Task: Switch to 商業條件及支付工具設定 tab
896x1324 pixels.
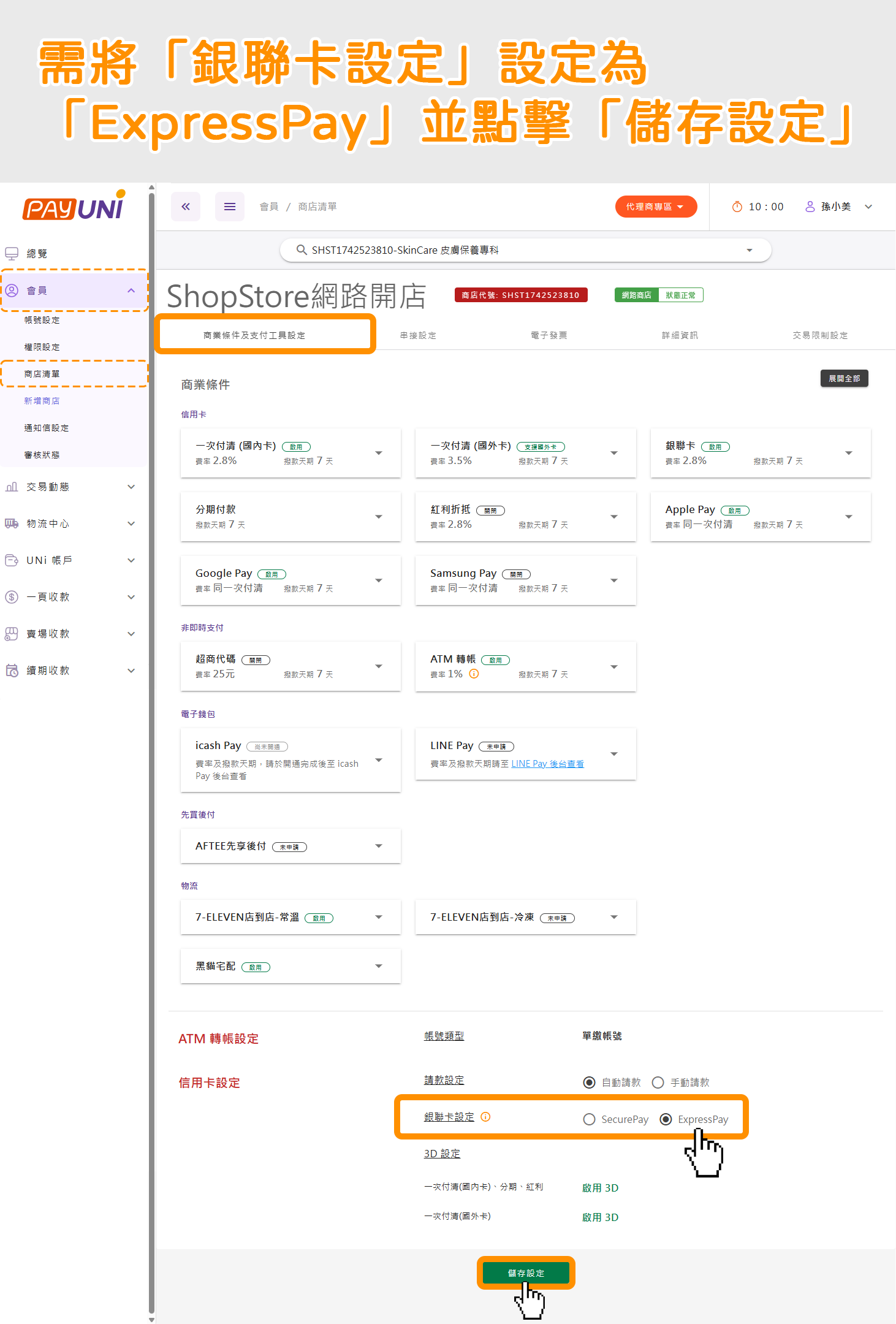Action: pos(254,335)
